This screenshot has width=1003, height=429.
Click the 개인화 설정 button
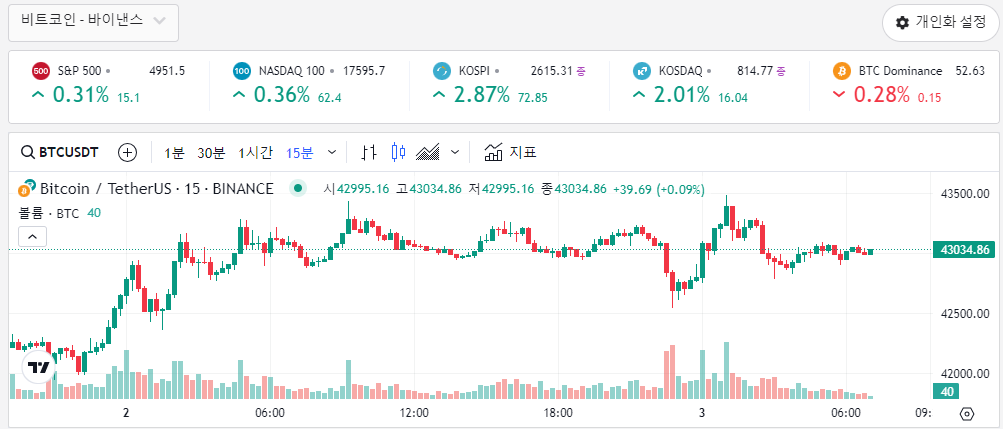click(x=940, y=22)
